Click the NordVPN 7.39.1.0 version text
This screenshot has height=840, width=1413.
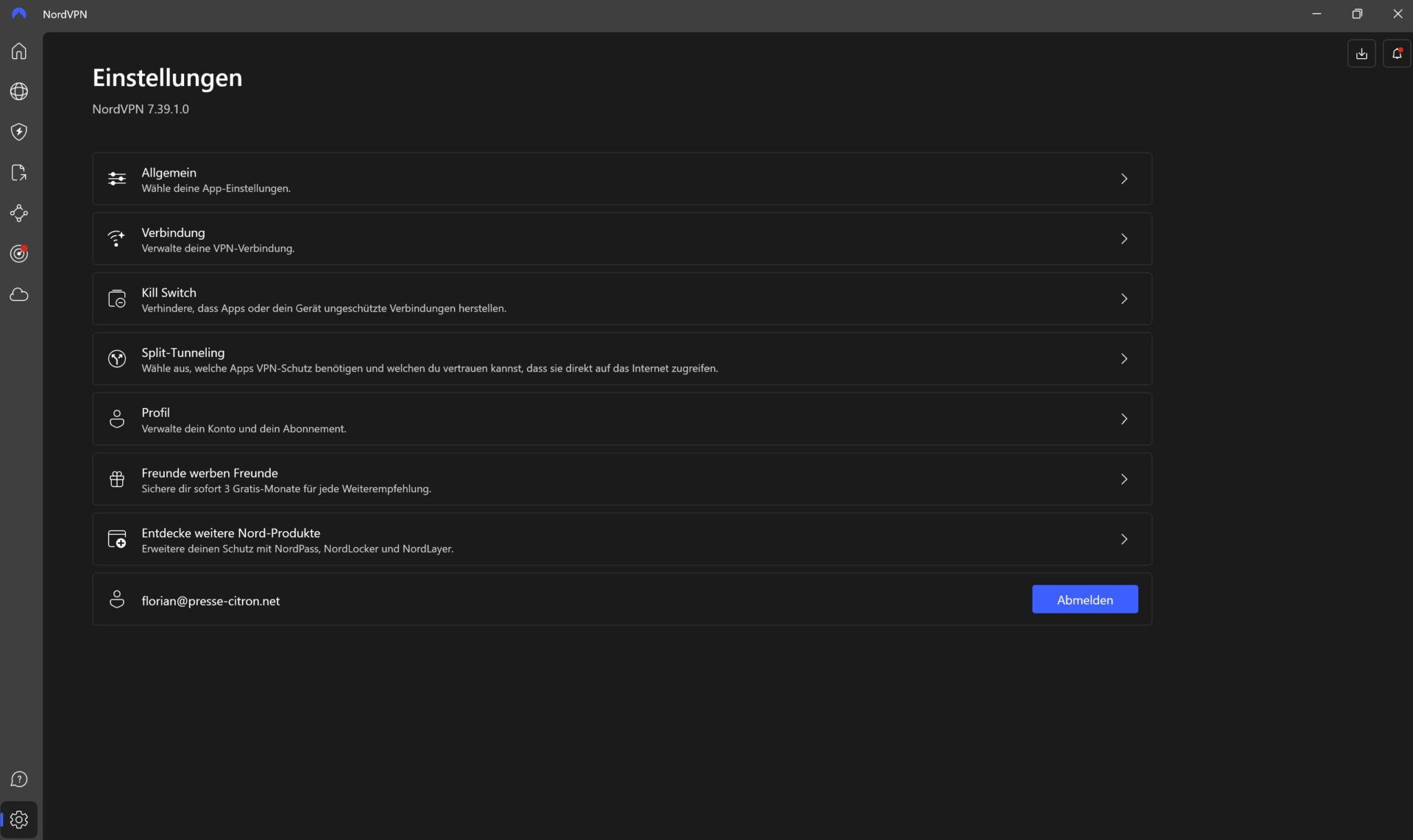click(141, 109)
